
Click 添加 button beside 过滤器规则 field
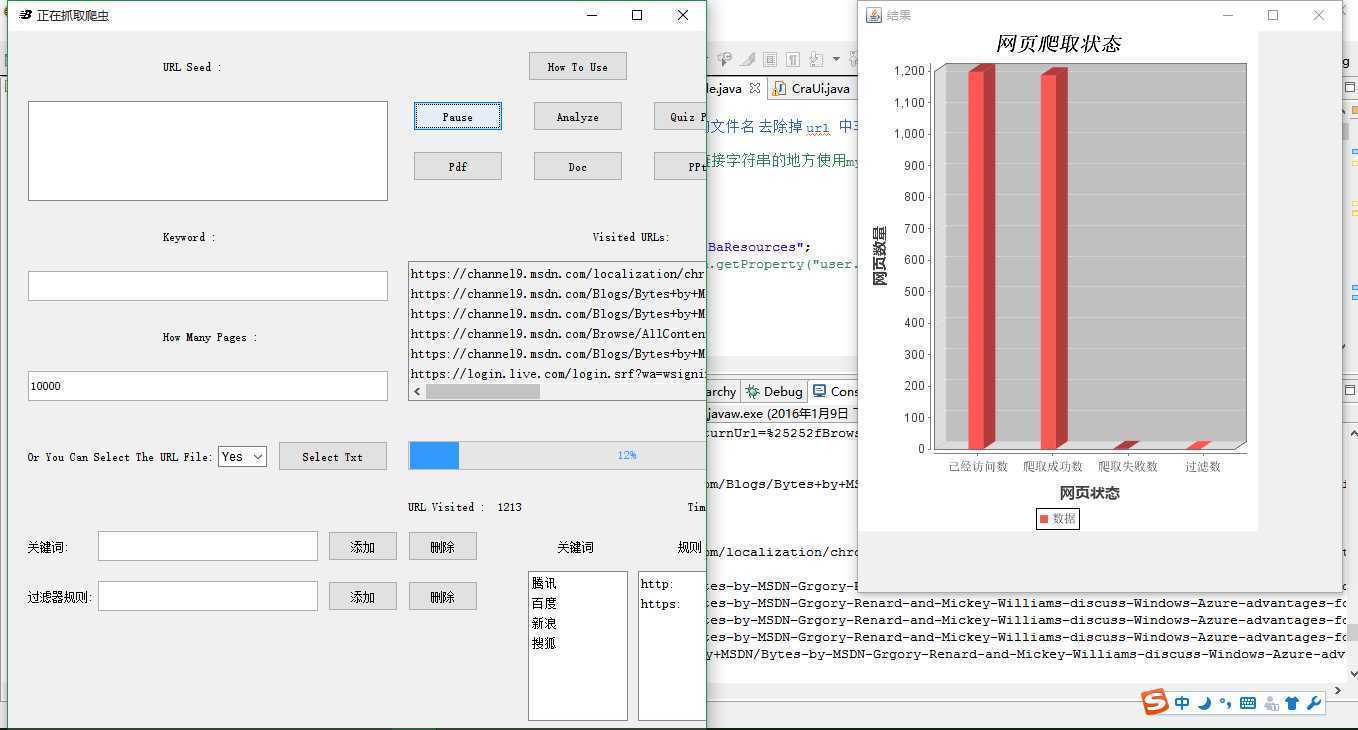(x=363, y=596)
